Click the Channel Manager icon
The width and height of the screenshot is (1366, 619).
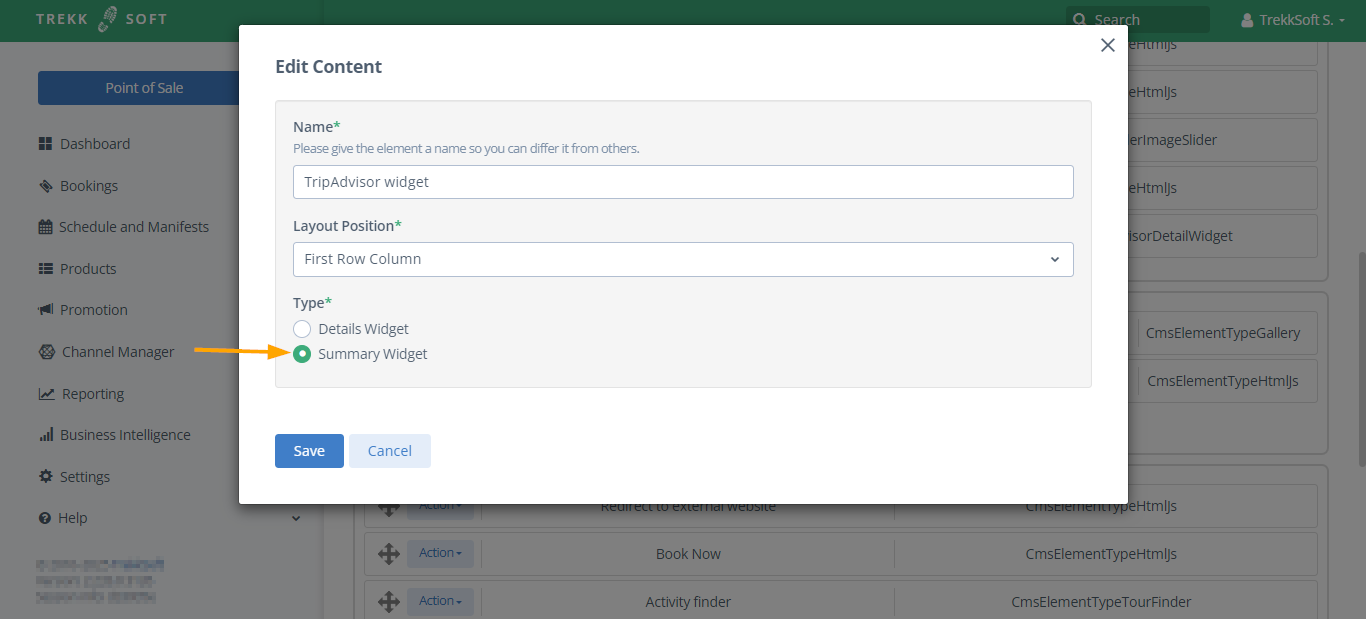(x=46, y=352)
